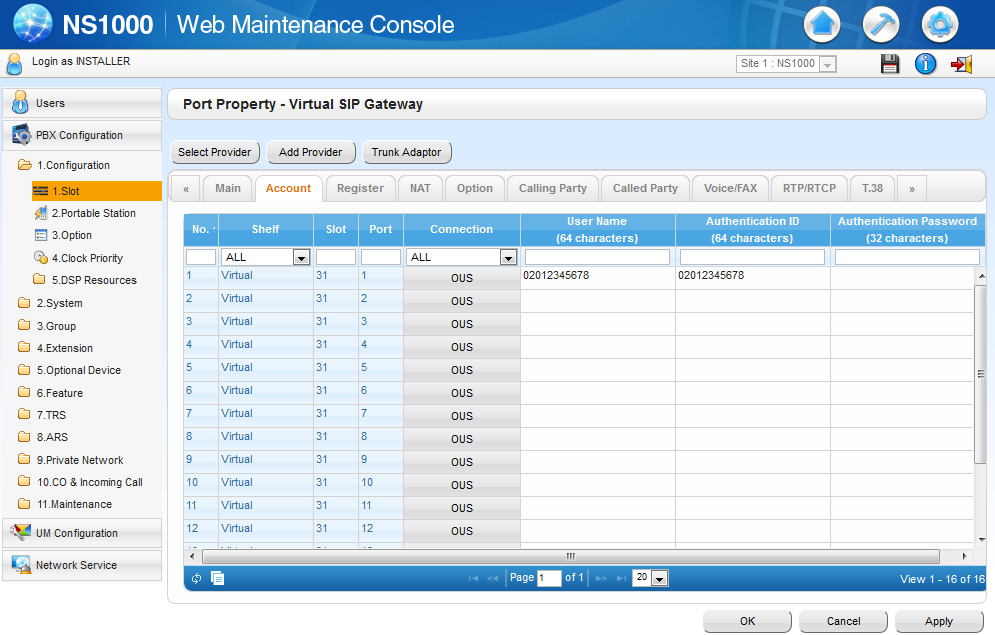Toggle OUS connection for port 12
Image resolution: width=995 pixels, height=635 pixels.
[462, 532]
